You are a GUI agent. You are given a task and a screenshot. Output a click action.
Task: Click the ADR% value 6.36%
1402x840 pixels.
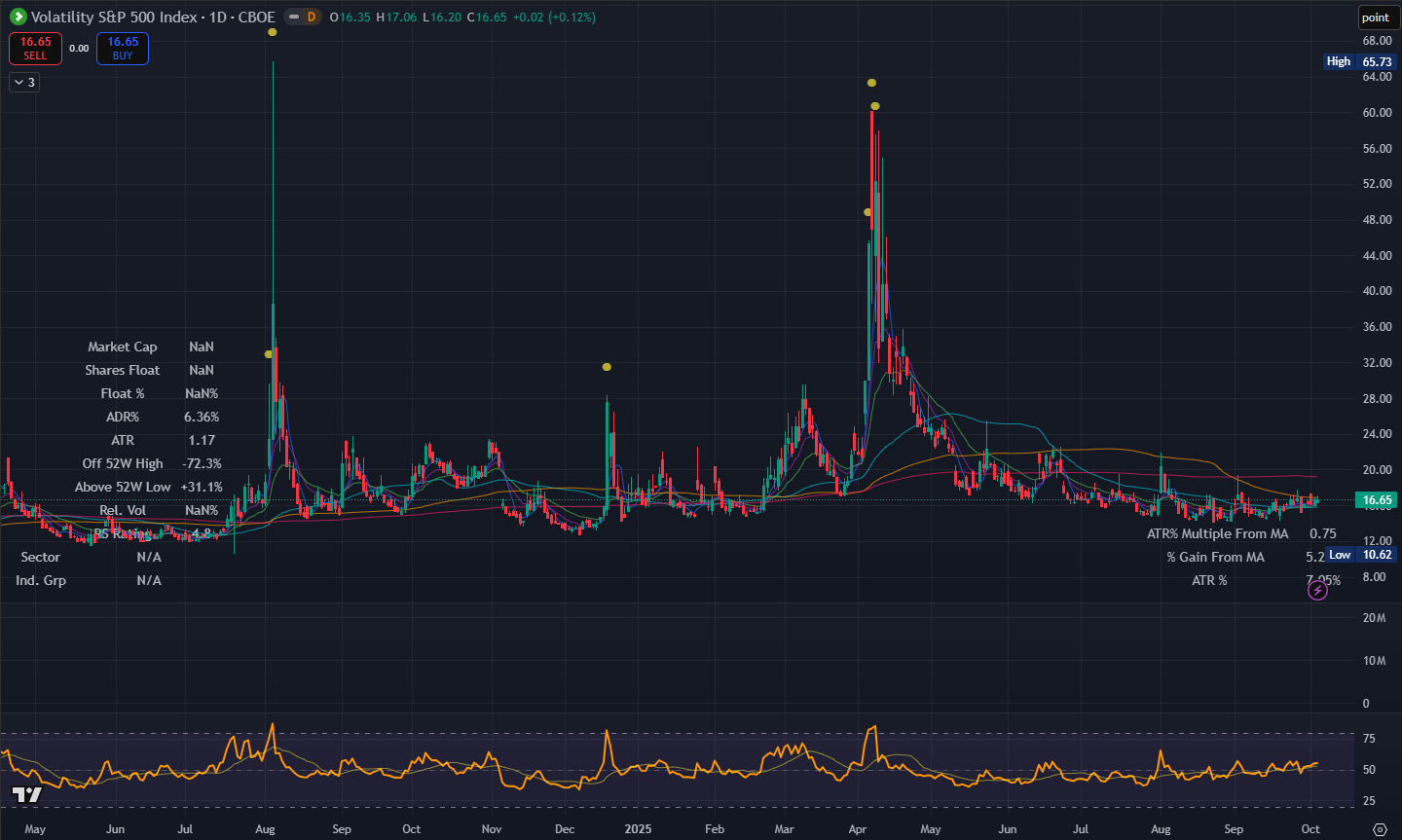click(202, 417)
